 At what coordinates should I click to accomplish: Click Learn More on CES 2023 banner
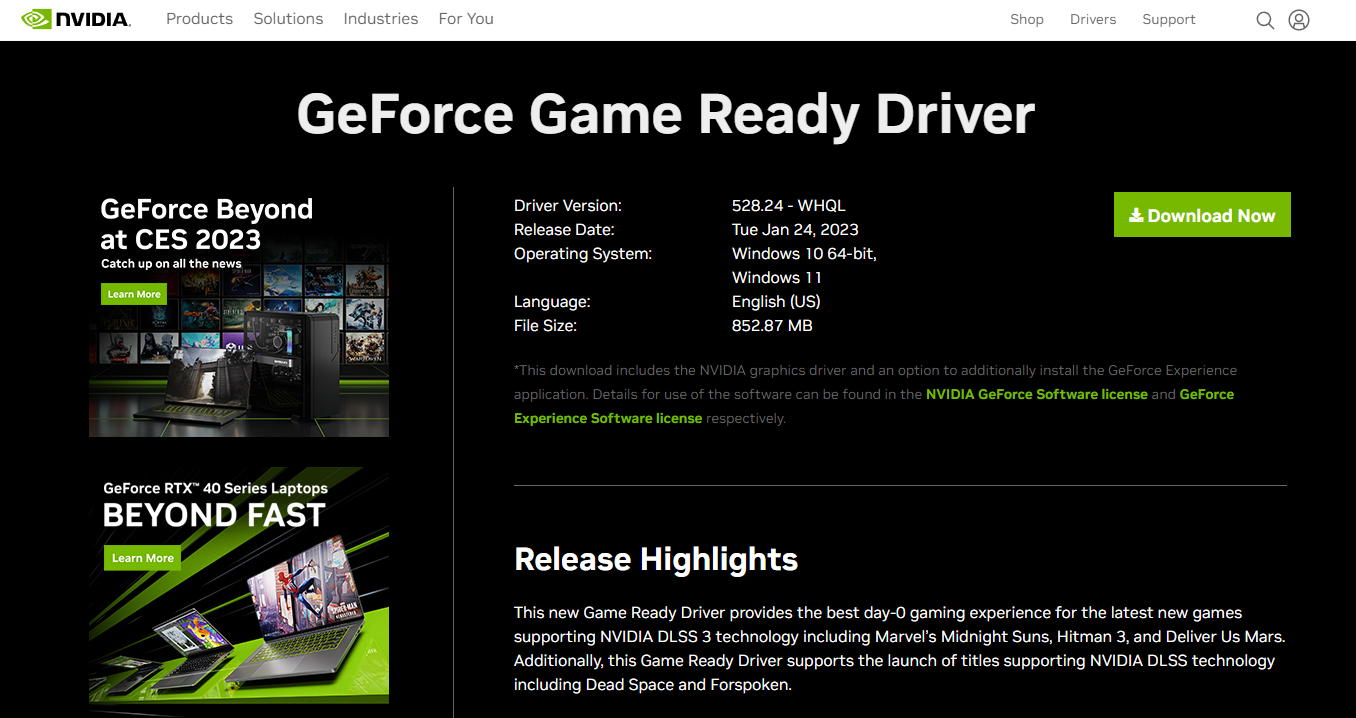pyautogui.click(x=134, y=294)
